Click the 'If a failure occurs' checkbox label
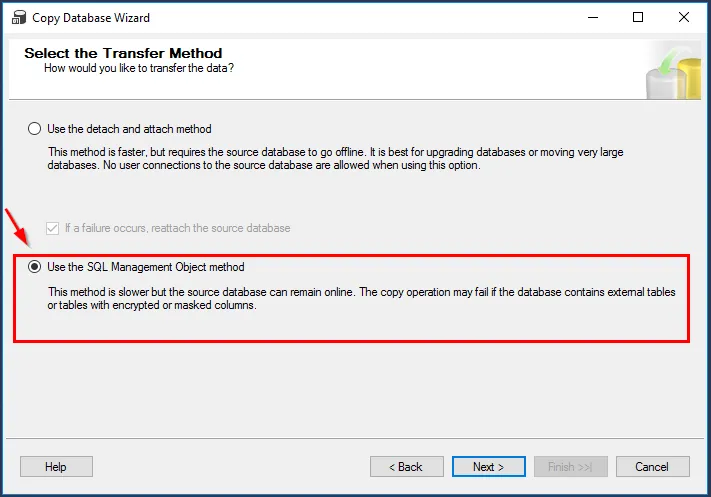Image resolution: width=711 pixels, height=497 pixels. pos(177,228)
